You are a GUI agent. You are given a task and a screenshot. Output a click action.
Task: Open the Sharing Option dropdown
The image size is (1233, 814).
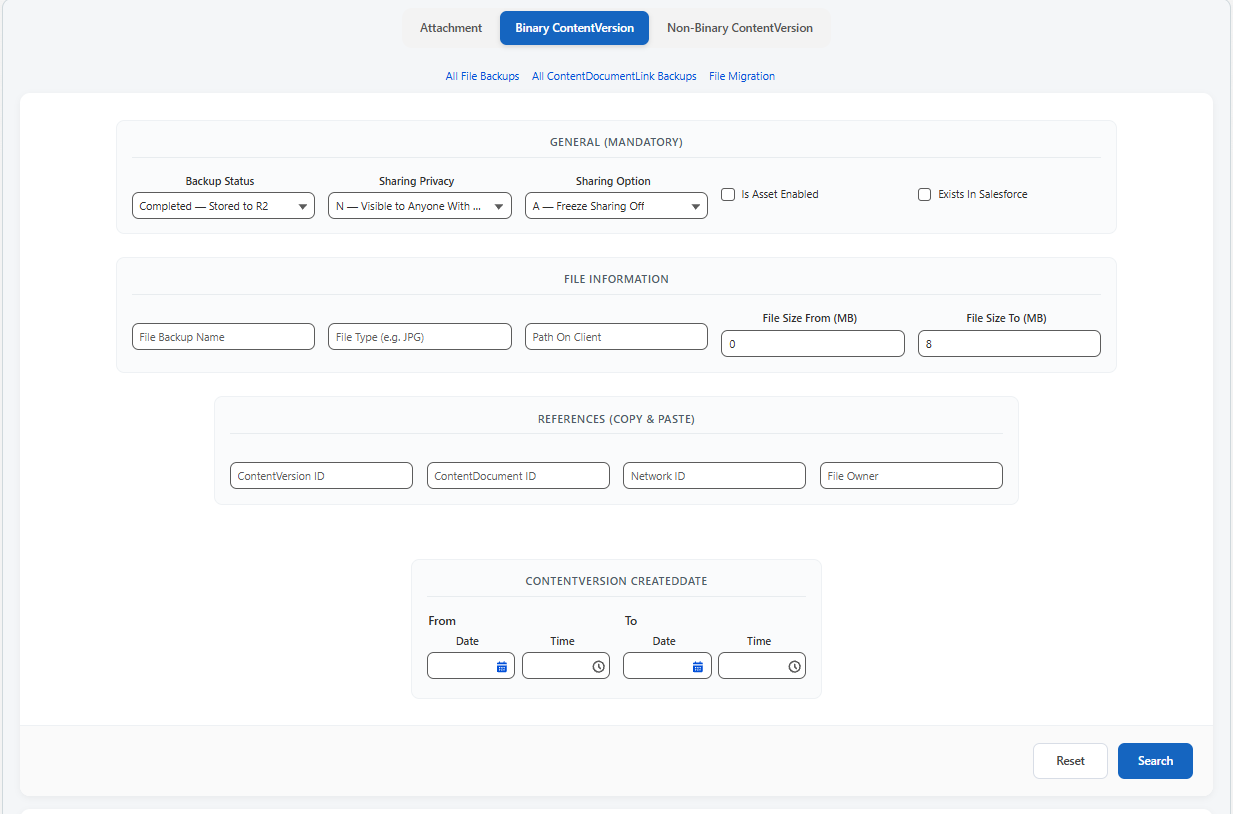point(616,206)
